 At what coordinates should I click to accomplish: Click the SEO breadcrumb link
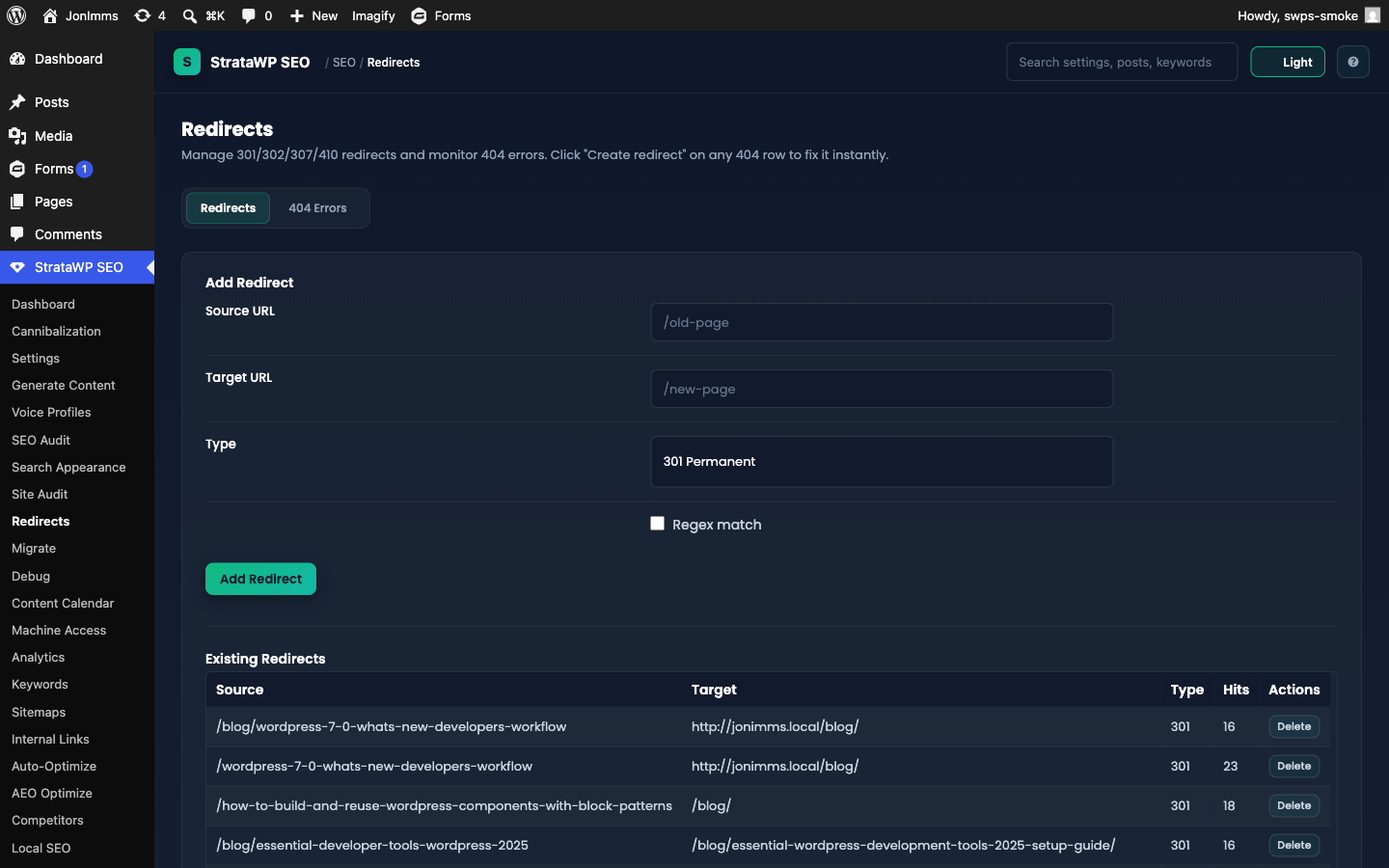point(344,63)
